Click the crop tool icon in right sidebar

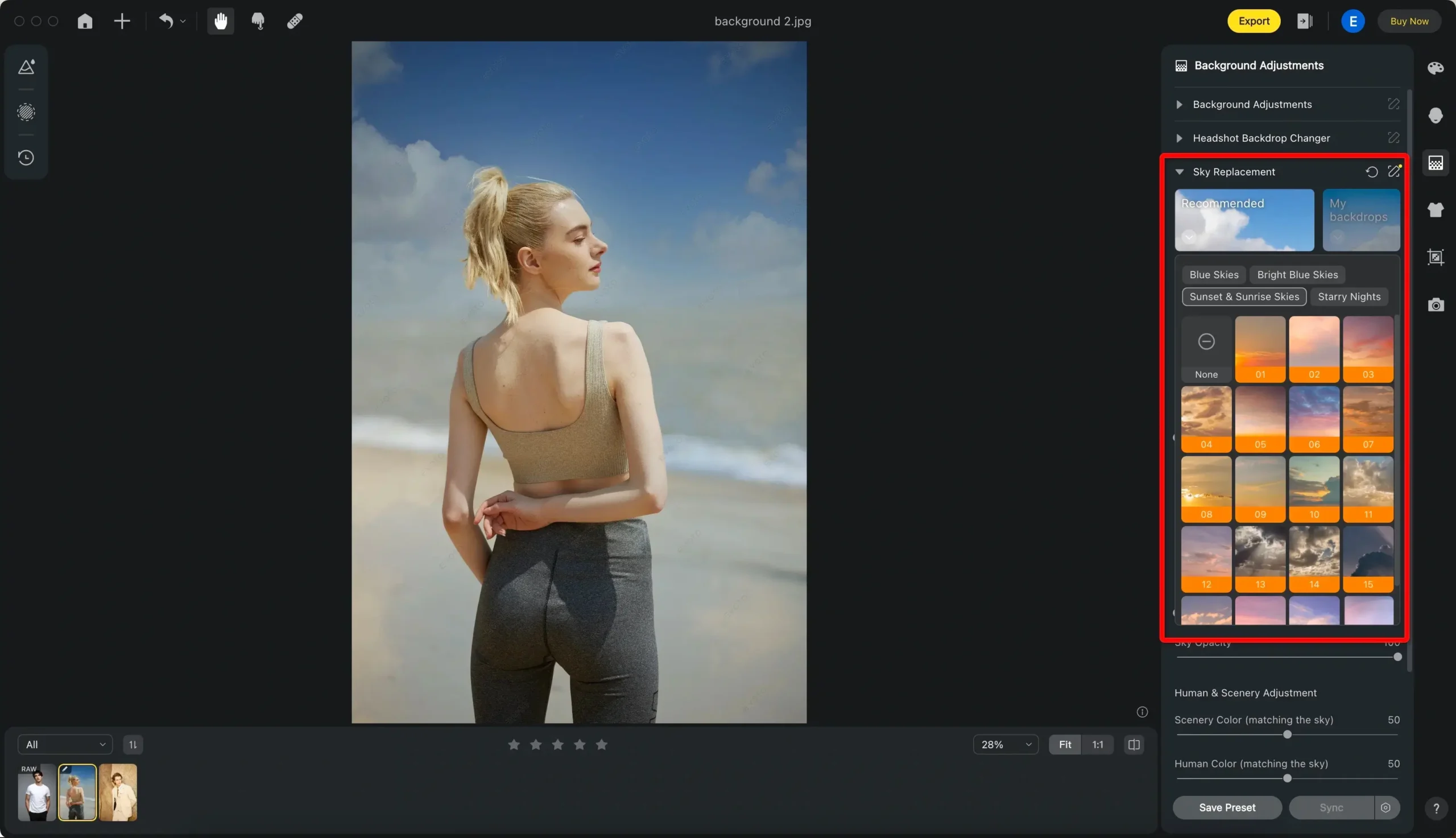click(1436, 257)
